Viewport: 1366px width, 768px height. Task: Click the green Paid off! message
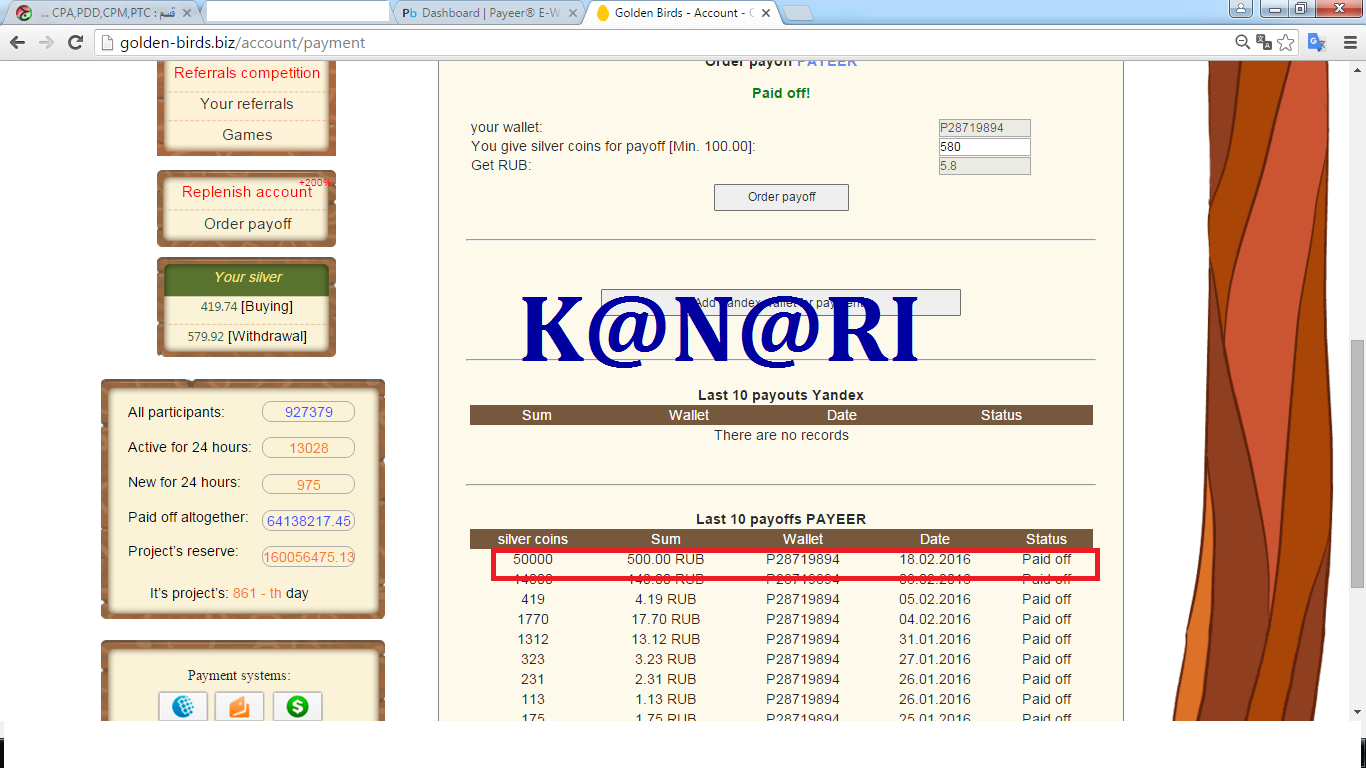(781, 93)
